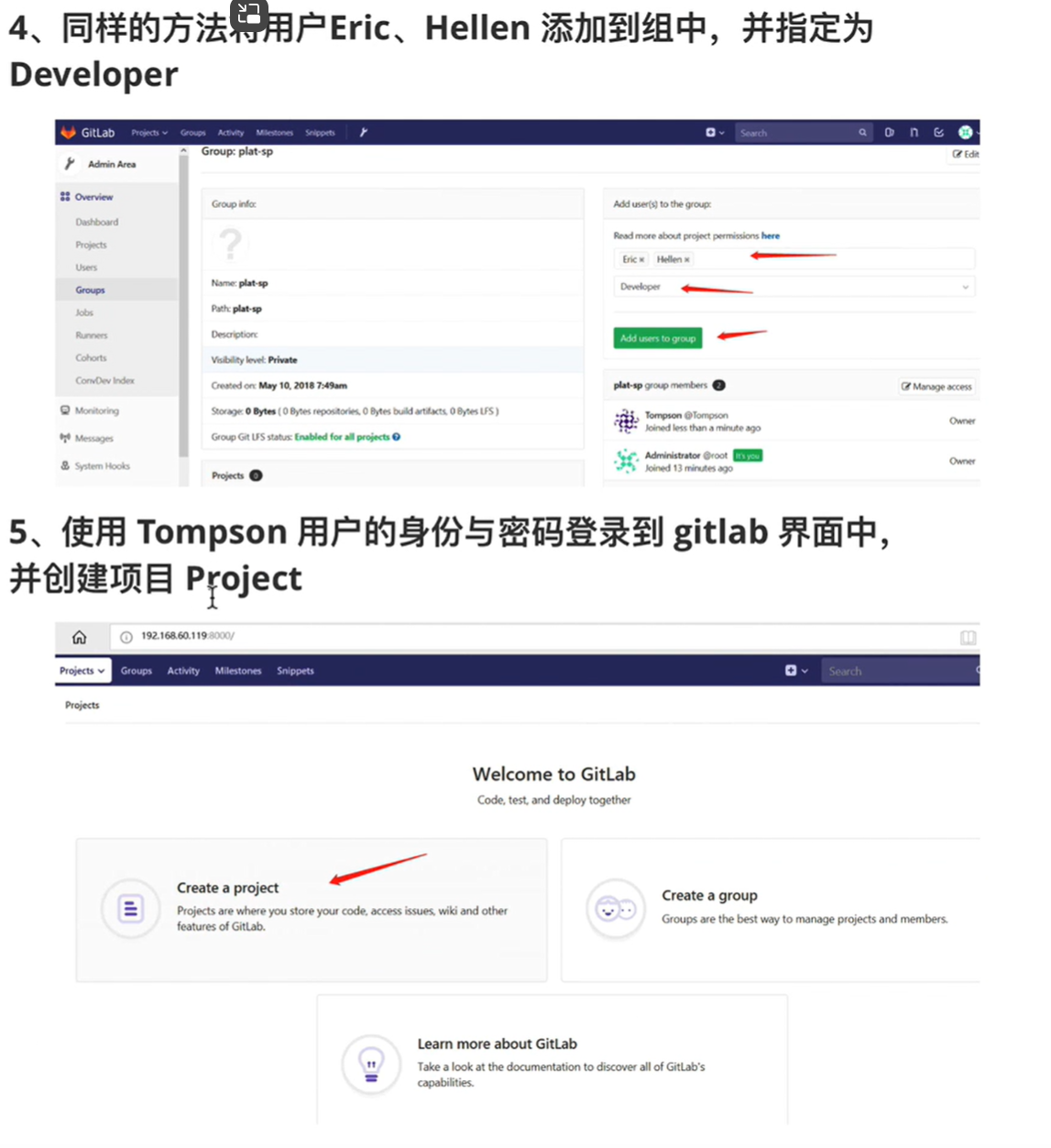Viewport: 1051px width, 1148px height.
Task: Open the plus New dropdown on Welcome page navbar
Action: 796,671
